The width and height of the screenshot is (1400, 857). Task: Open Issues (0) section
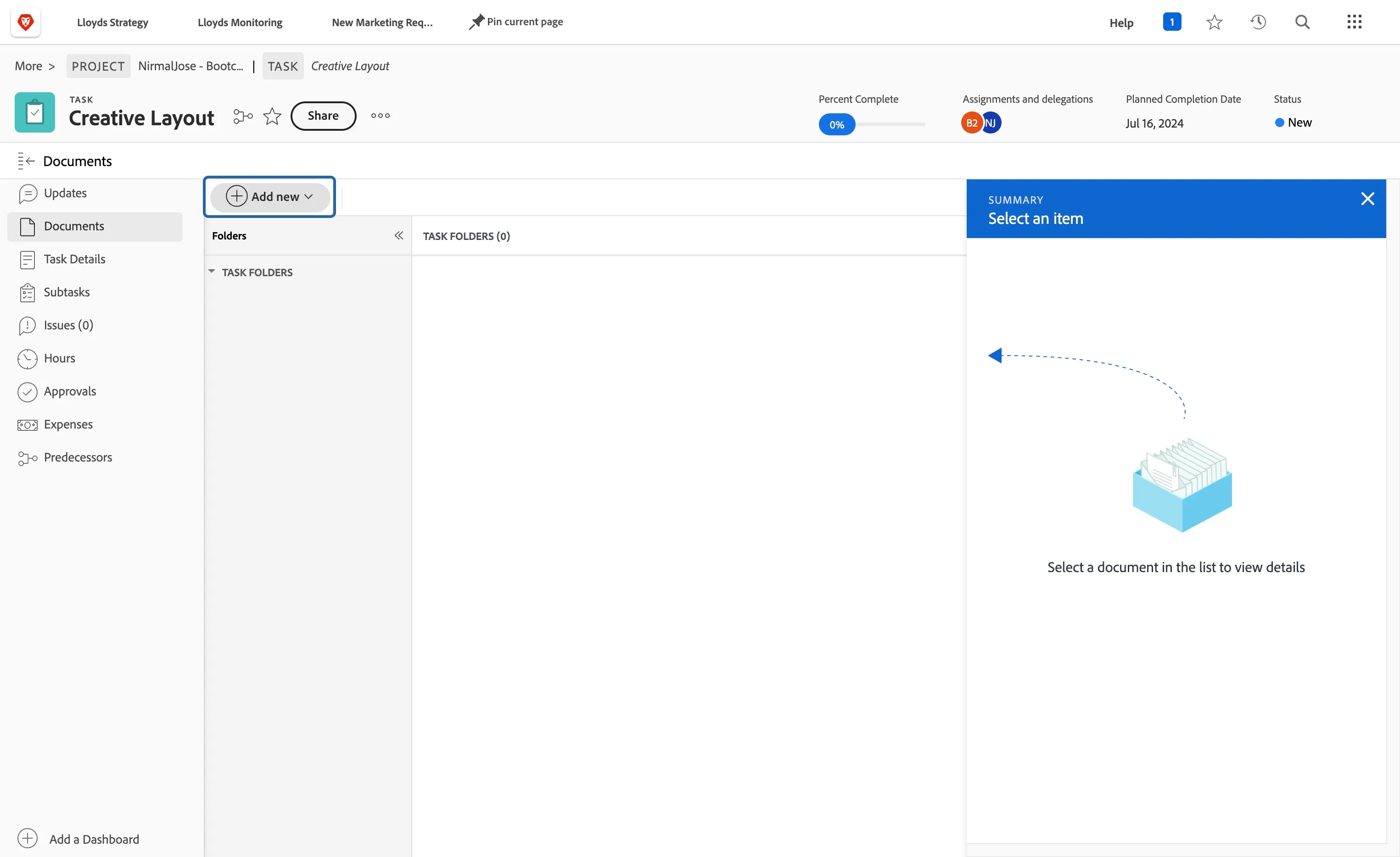point(95,325)
